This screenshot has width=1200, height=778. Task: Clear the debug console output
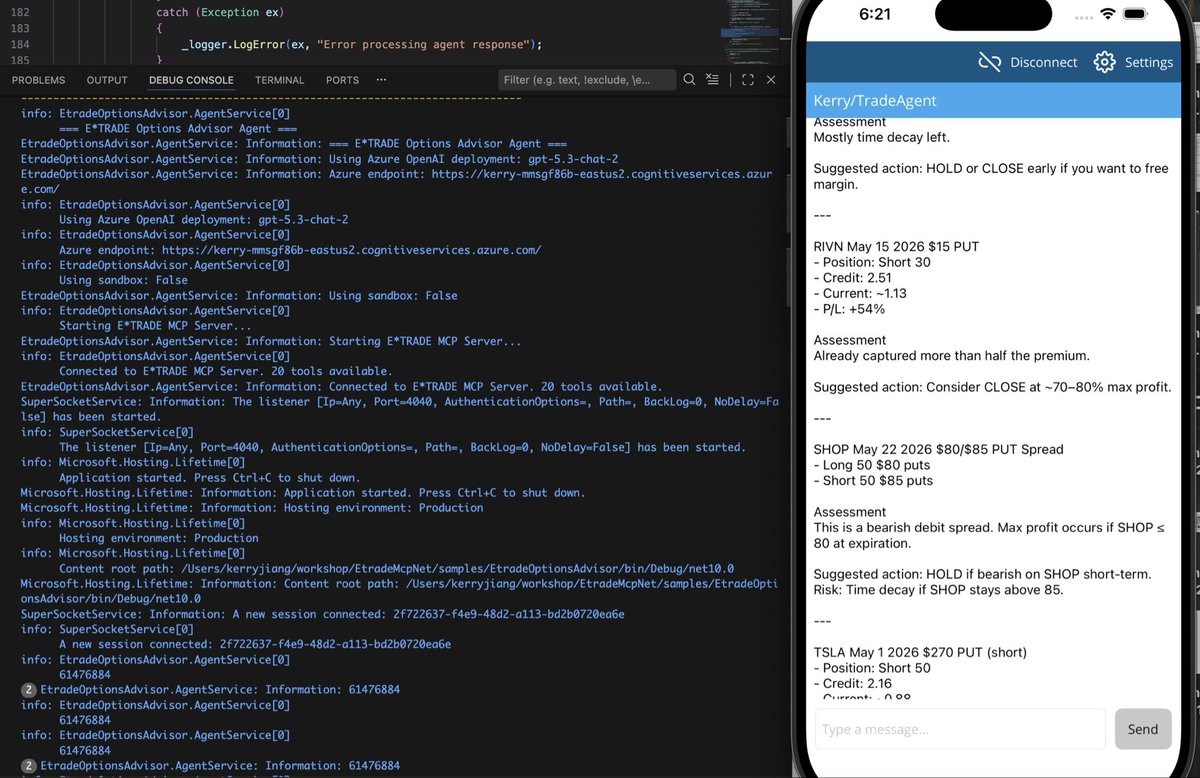point(712,80)
